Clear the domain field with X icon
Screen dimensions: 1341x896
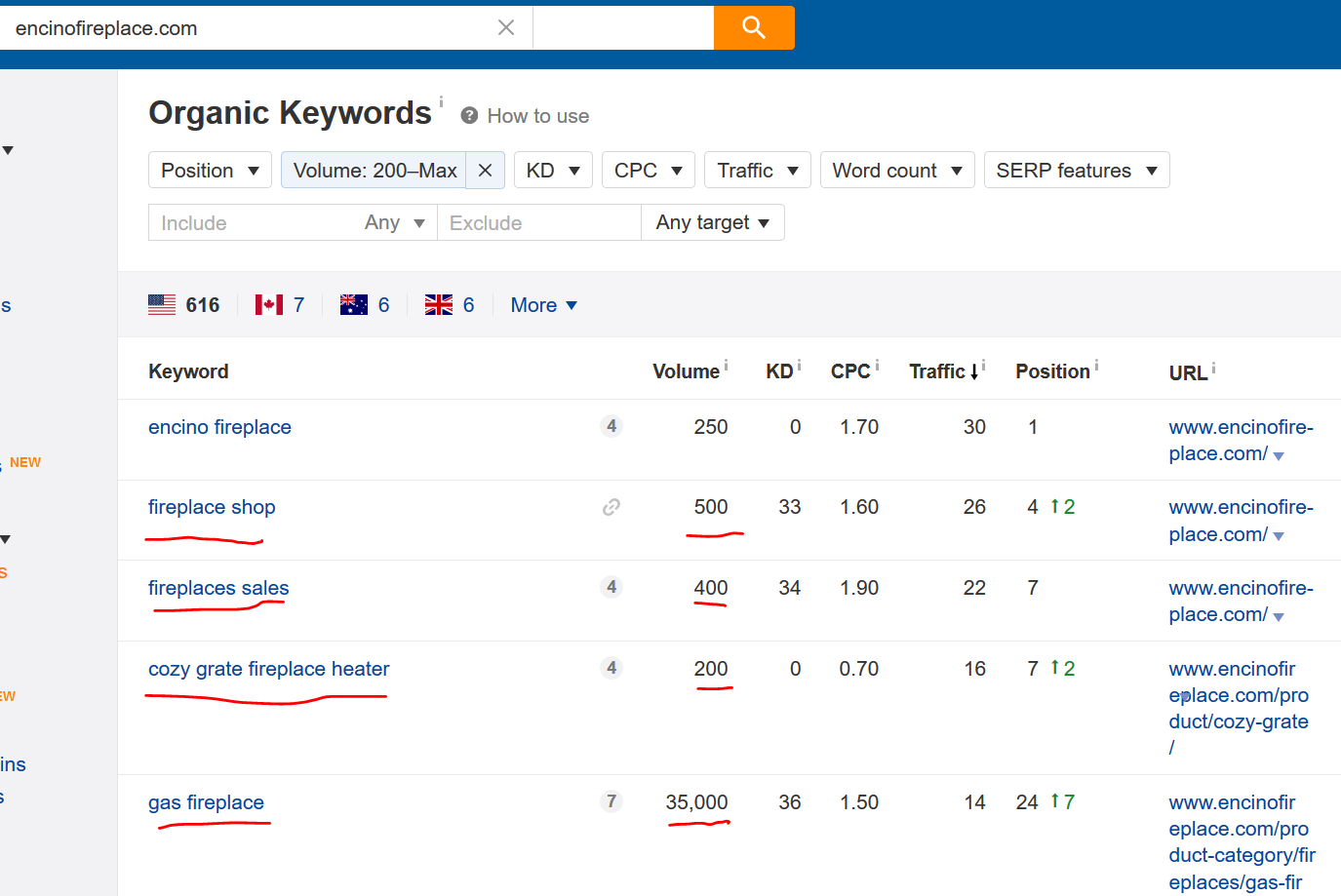(505, 27)
